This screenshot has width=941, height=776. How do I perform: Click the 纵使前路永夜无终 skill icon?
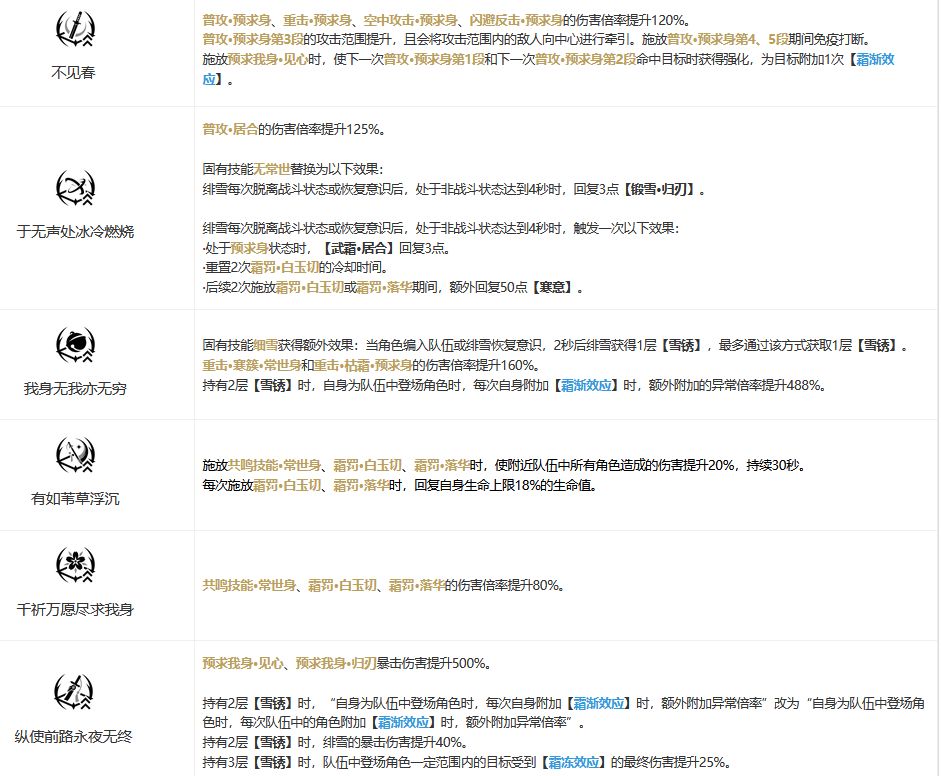click(x=75, y=692)
